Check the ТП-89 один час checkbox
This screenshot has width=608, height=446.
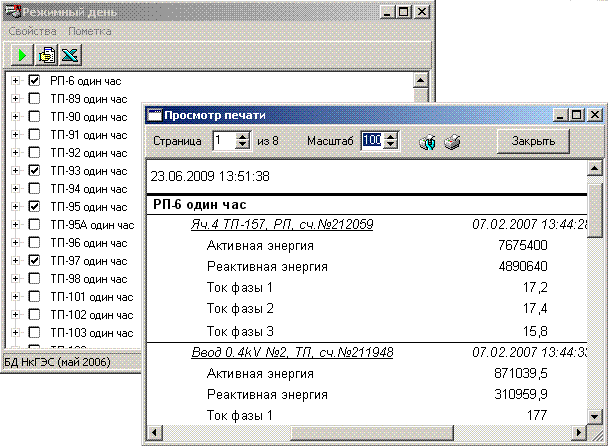pos(34,99)
